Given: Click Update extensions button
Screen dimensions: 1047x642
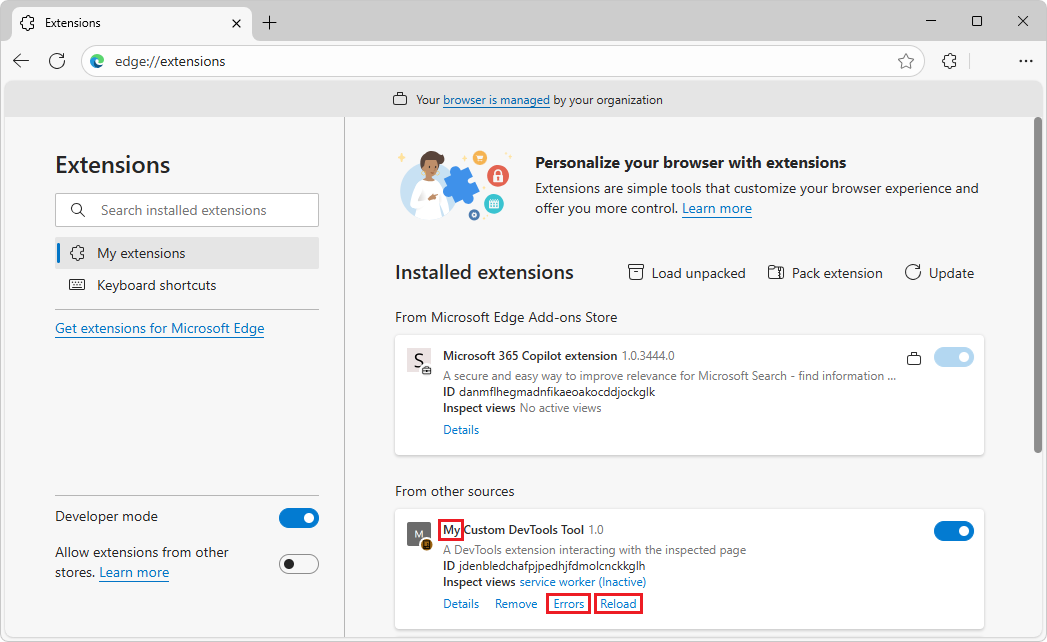Looking at the screenshot, I should 939,273.
